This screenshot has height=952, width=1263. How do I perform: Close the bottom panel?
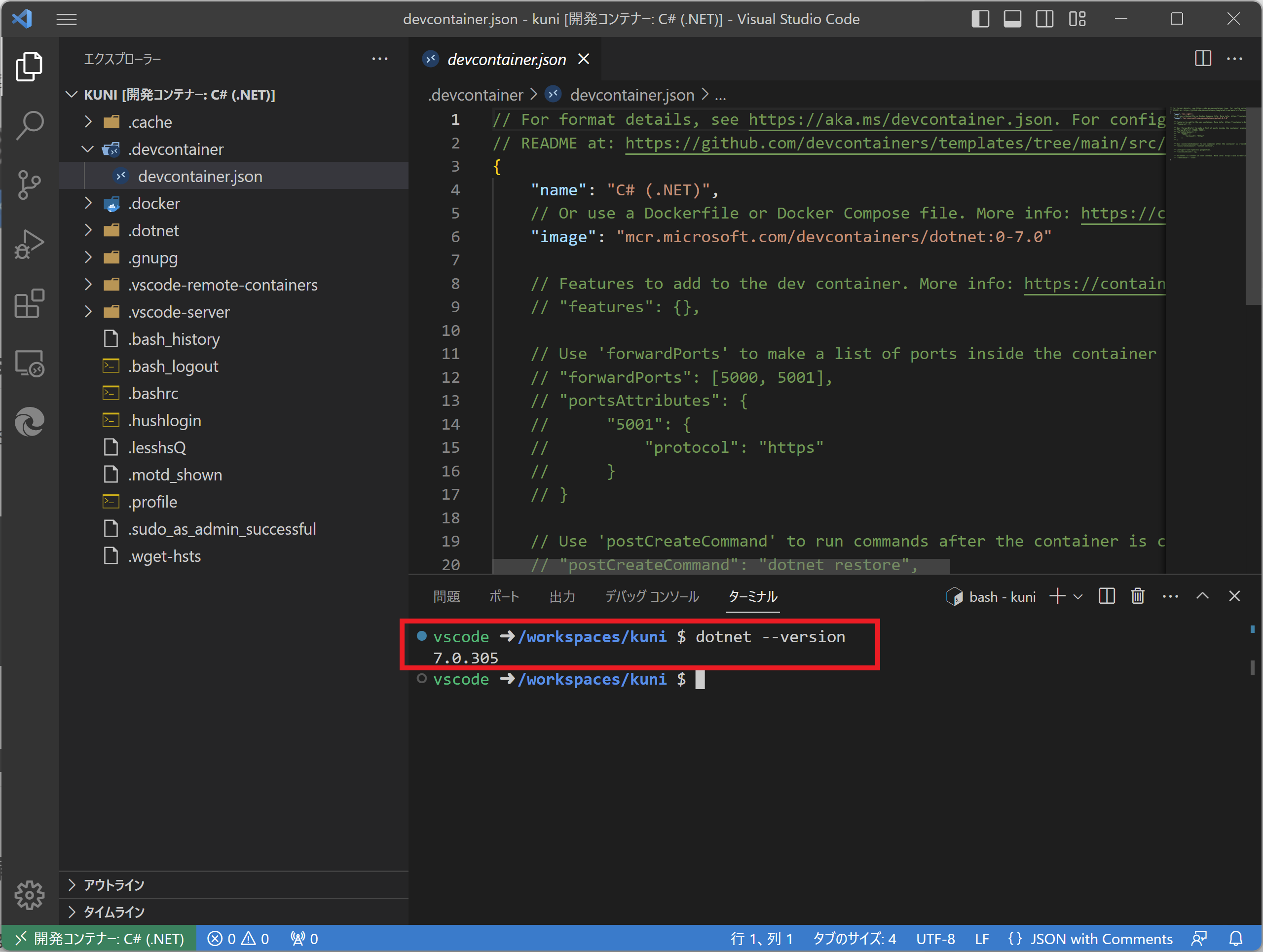1234,596
